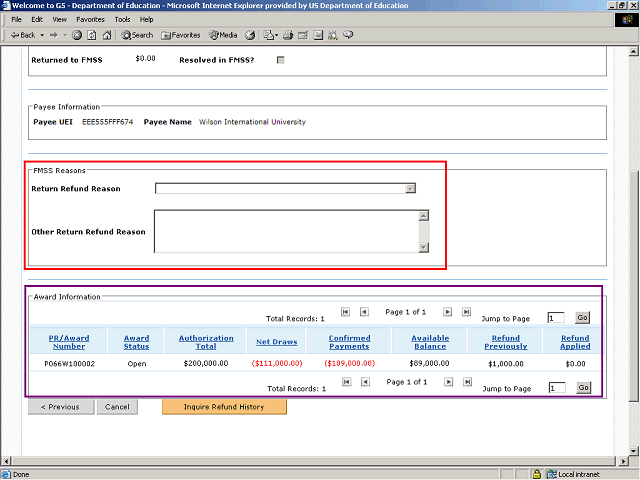Click the History toolbar icon
640x480 pixels.
[x=250, y=35]
